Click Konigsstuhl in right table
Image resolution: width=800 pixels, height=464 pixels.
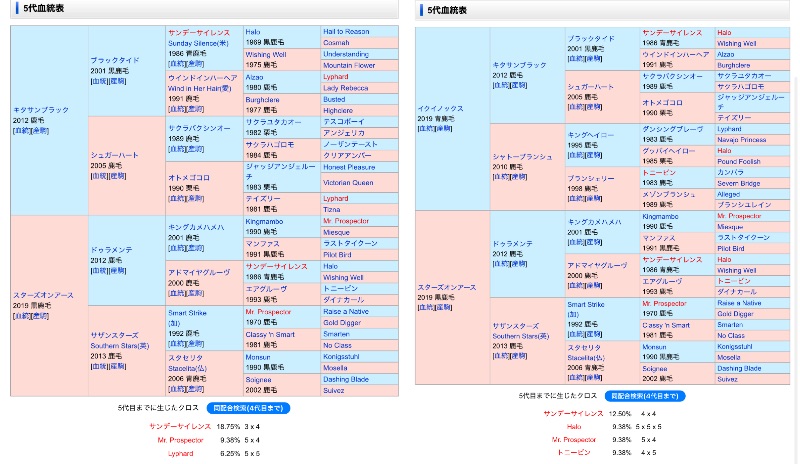(x=734, y=347)
